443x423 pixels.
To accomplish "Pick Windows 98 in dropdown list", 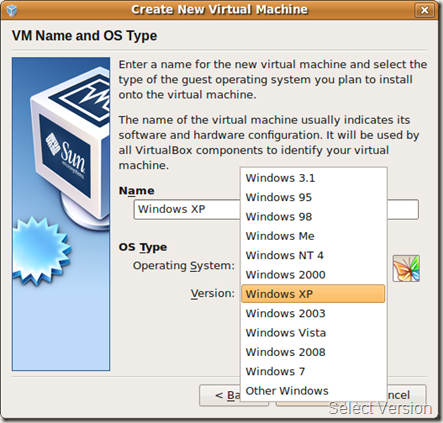I will [313, 217].
